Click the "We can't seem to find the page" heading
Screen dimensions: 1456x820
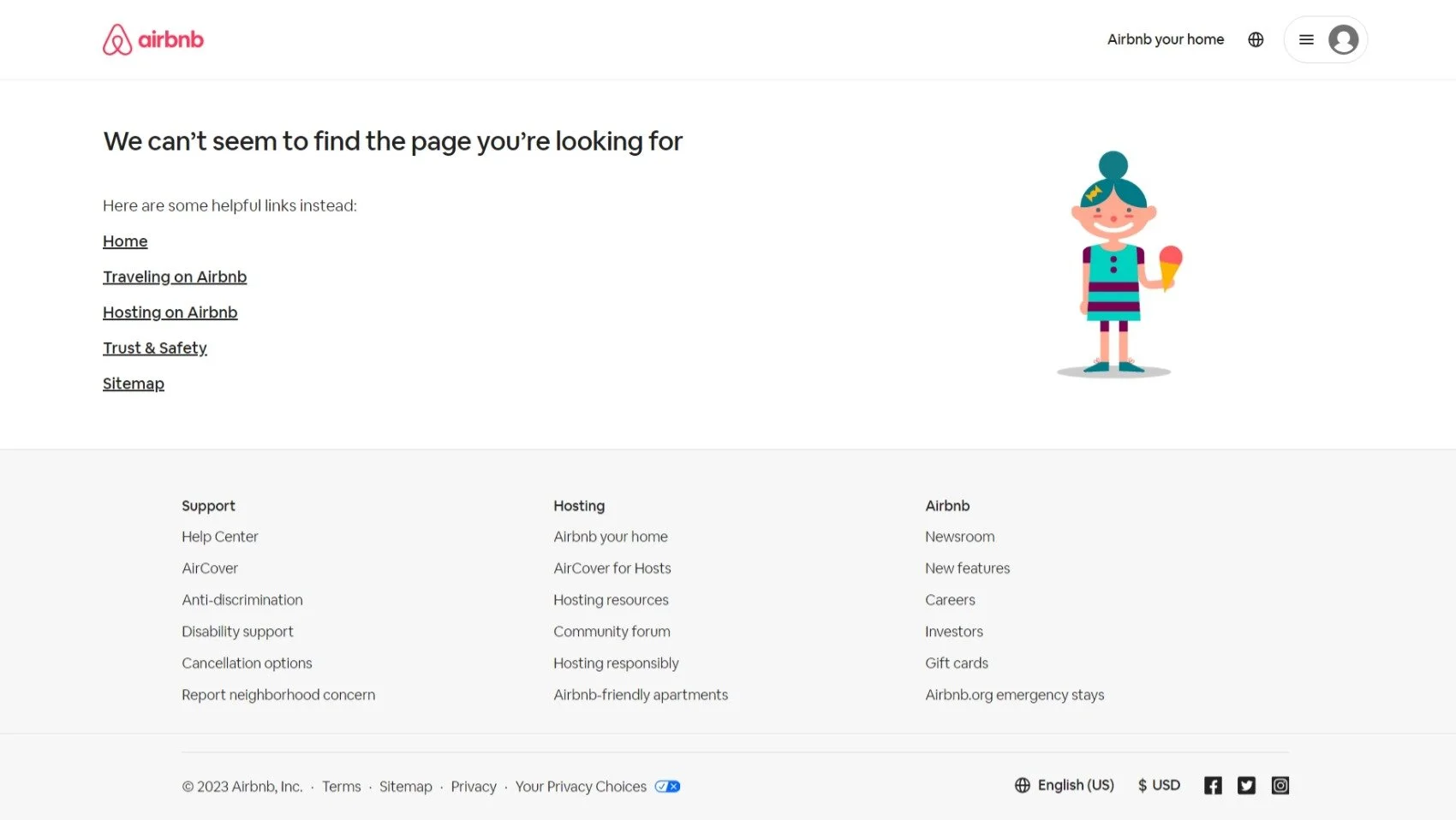click(392, 140)
